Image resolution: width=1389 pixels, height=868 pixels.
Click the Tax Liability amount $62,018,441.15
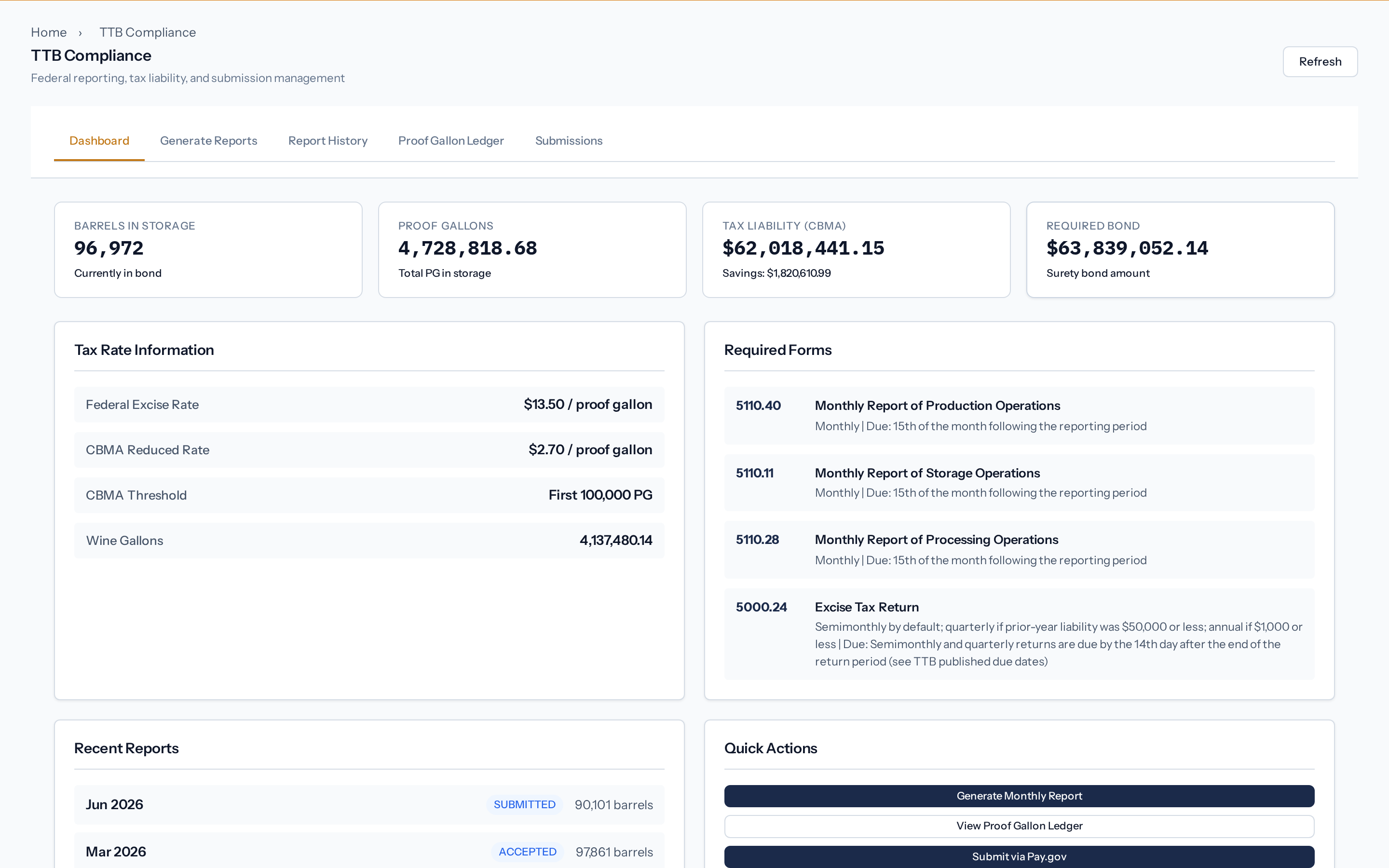click(803, 248)
